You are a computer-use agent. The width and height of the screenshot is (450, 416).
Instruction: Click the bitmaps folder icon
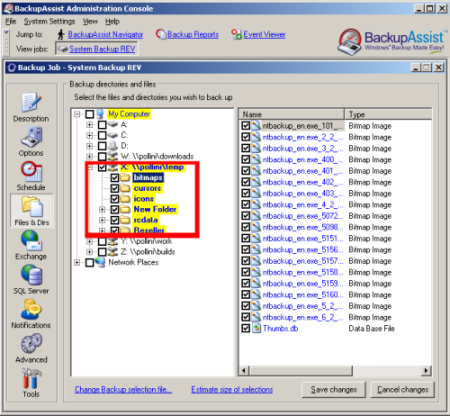click(125, 178)
